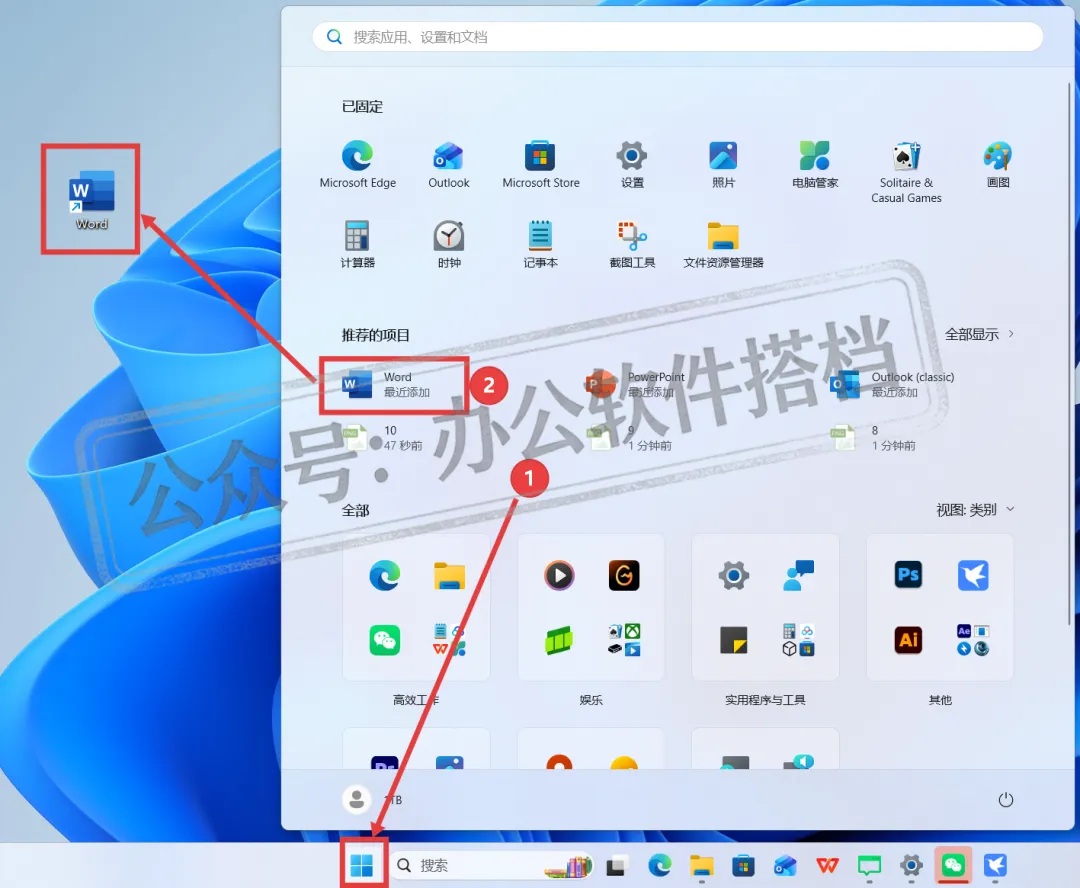Open Edge from the taskbar
The width and height of the screenshot is (1080, 888).
pos(660,865)
